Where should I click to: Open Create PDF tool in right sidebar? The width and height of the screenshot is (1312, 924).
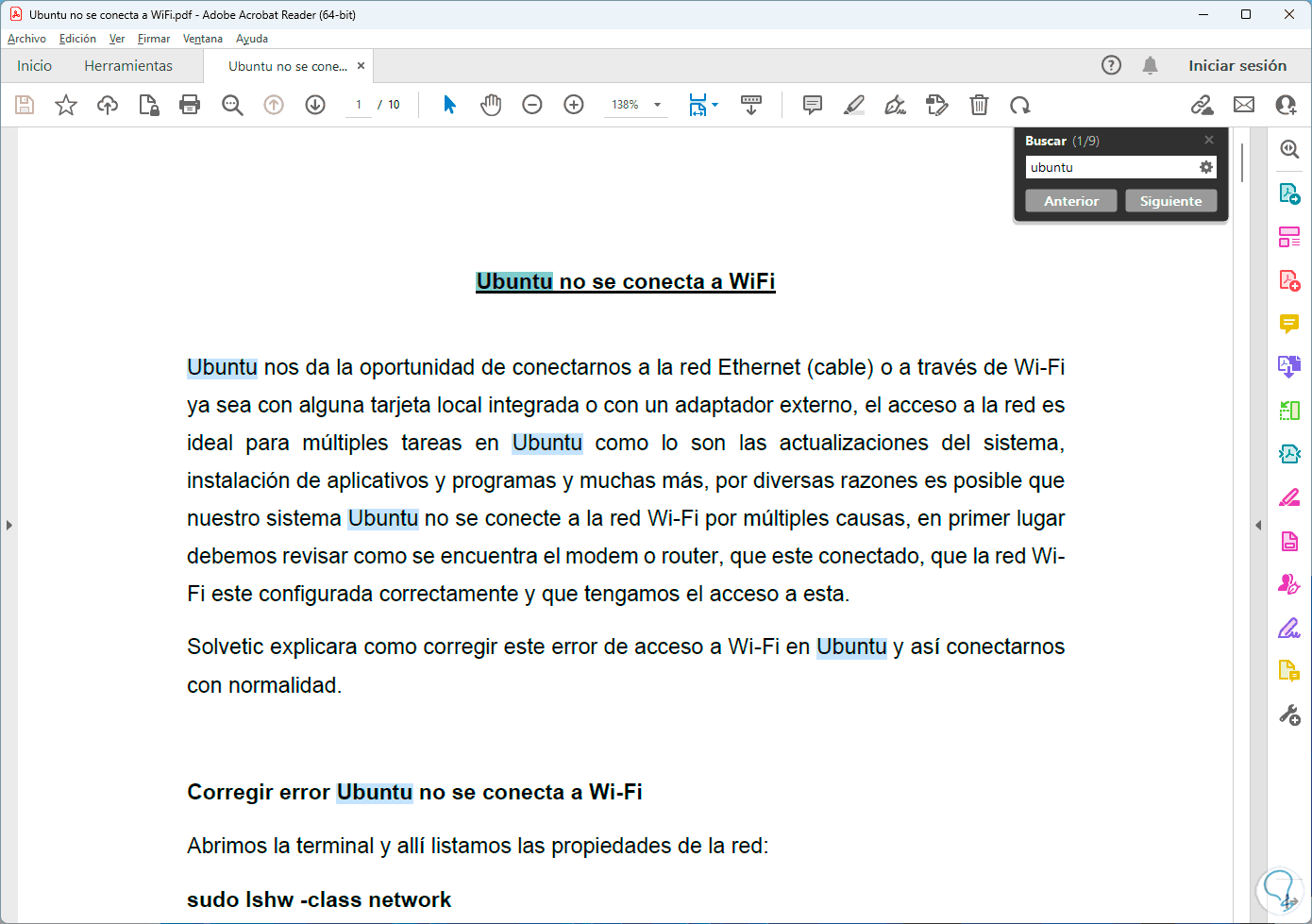point(1289,280)
